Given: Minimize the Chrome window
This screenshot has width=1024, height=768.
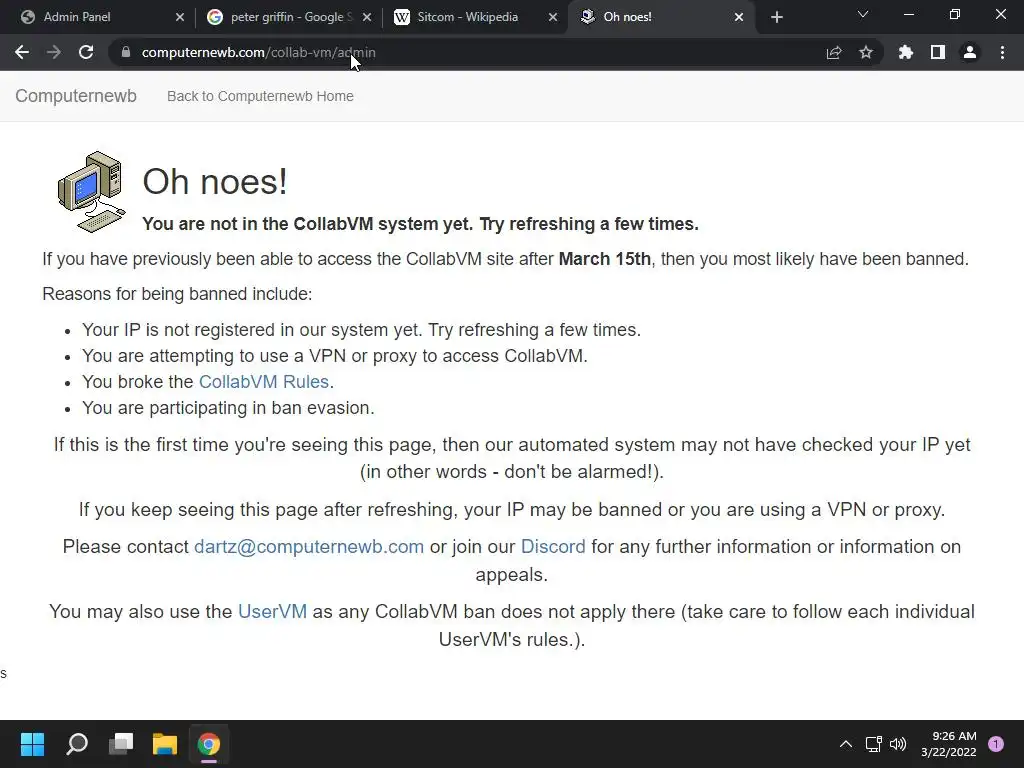Looking at the screenshot, I should pyautogui.click(x=908, y=14).
